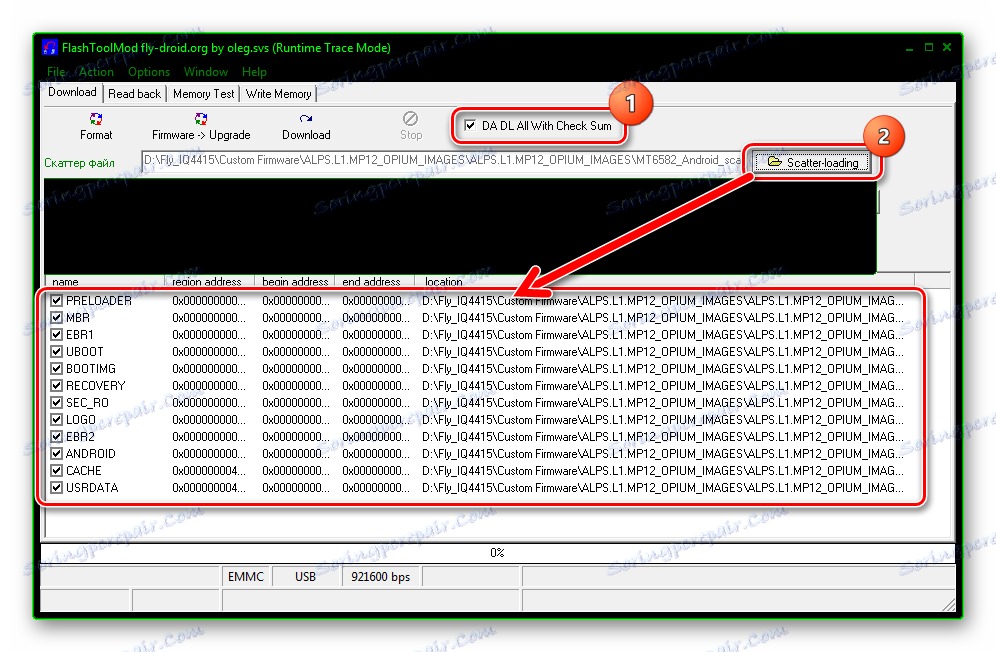Click the EMMC status bar entry

pyautogui.click(x=246, y=576)
